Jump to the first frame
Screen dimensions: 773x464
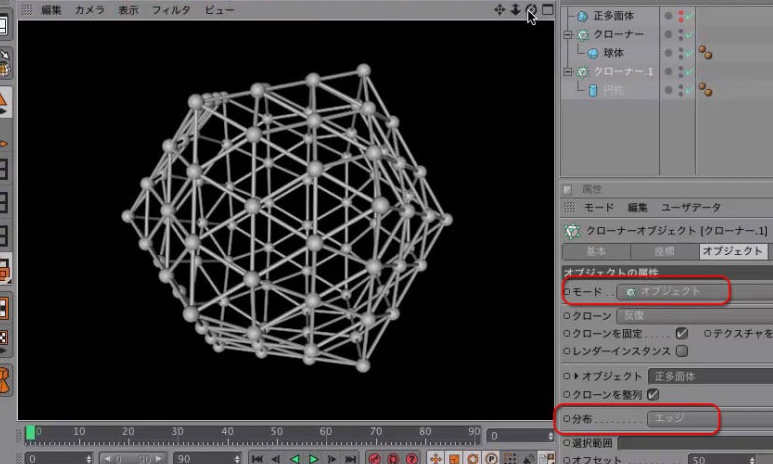pyautogui.click(x=257, y=459)
